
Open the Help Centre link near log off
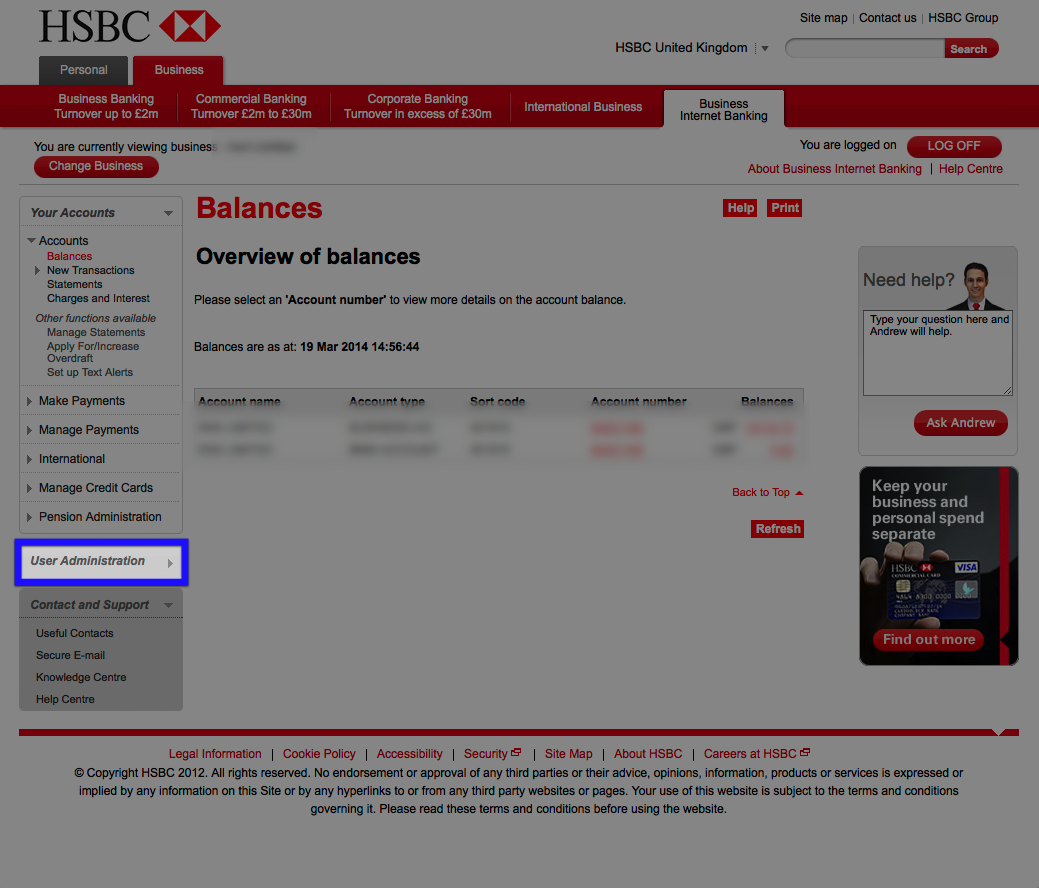tap(970, 169)
